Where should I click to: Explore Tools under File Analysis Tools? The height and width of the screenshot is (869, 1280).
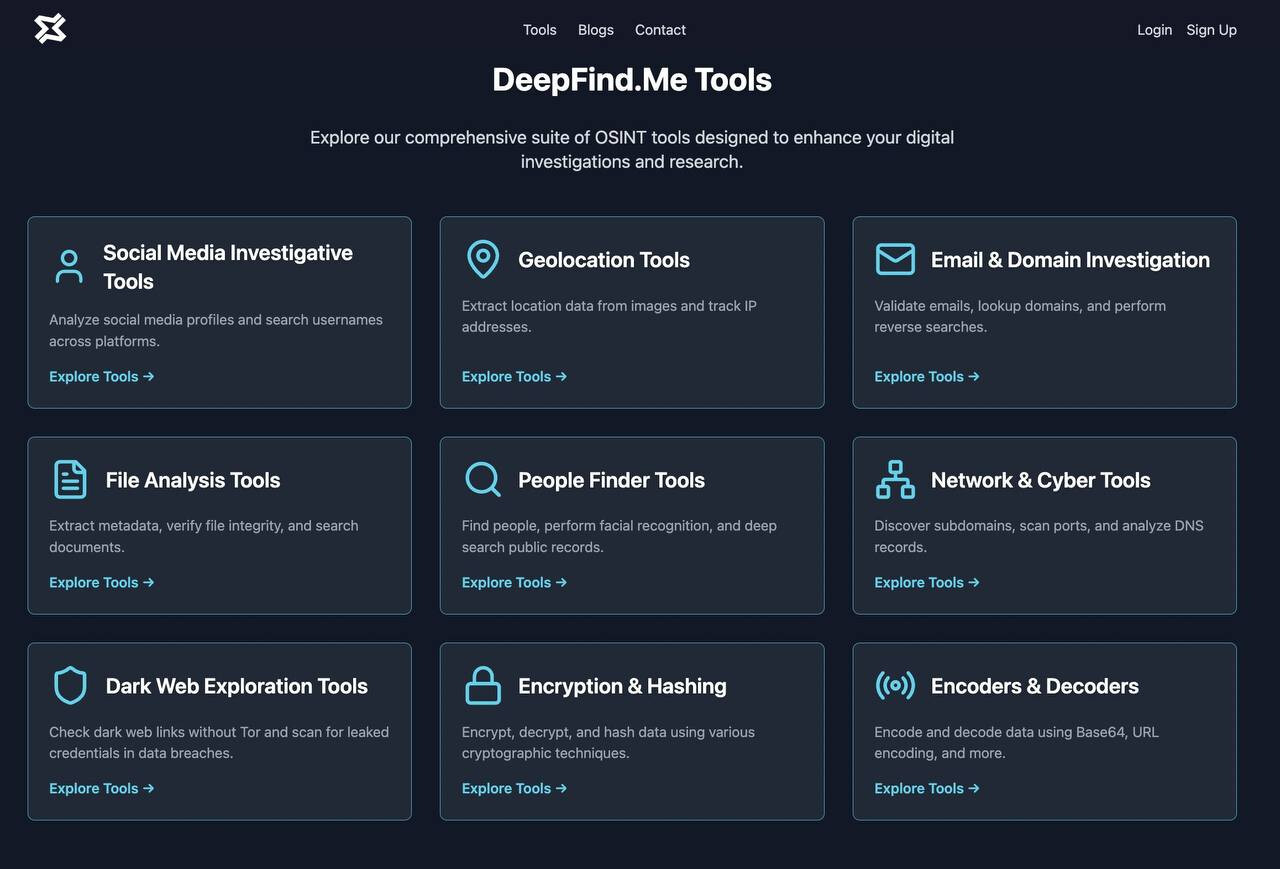pos(102,583)
